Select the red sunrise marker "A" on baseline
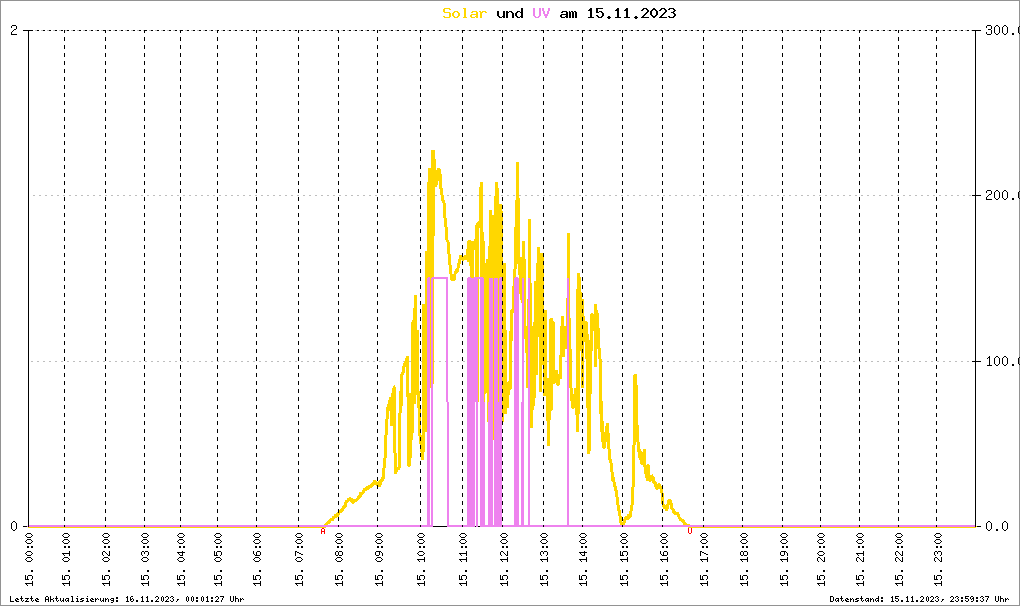1020x606 pixels. tap(323, 531)
